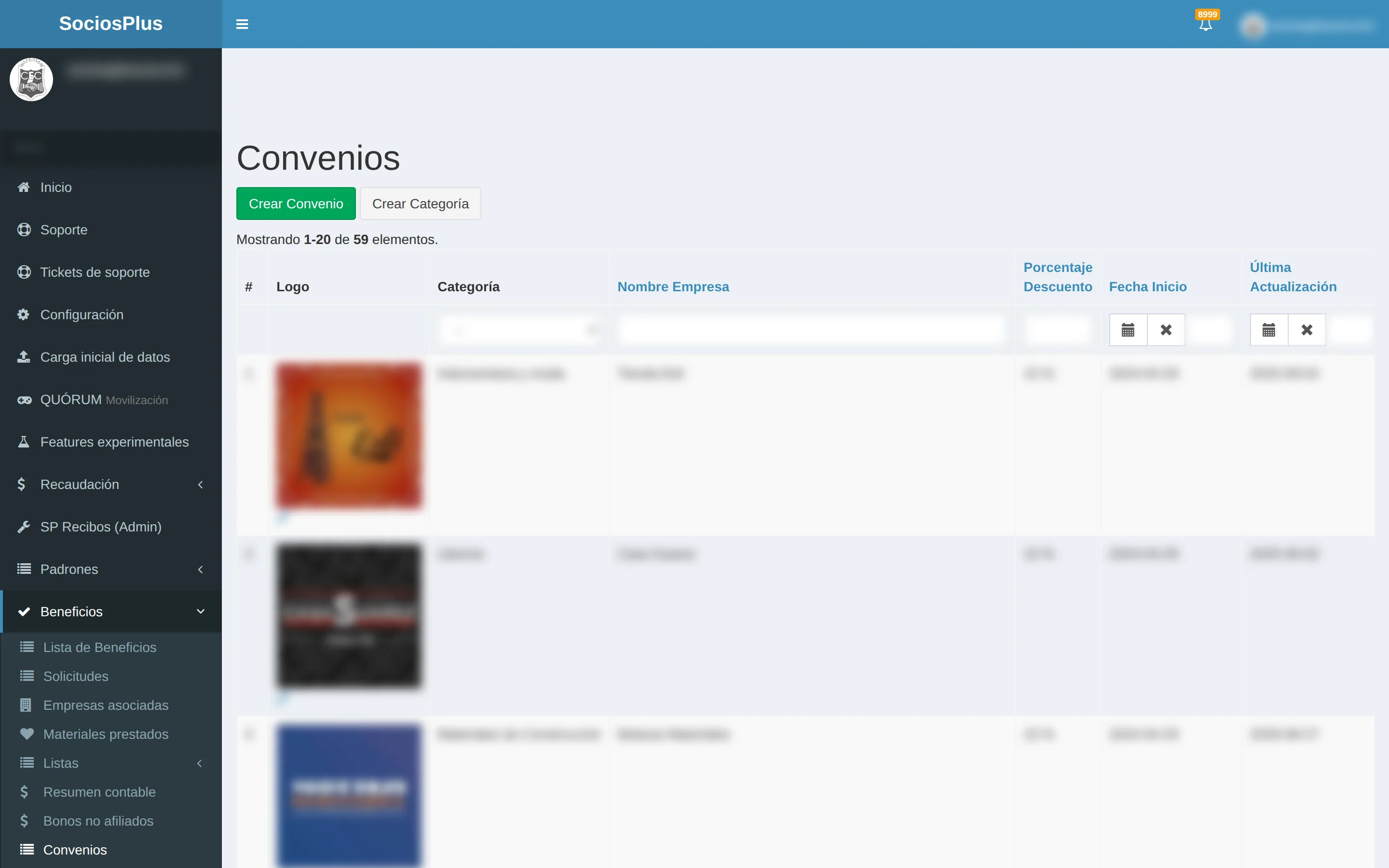Screen dimensions: 1389x868
Task: Expand the Padrones submenu
Action: [111, 570]
